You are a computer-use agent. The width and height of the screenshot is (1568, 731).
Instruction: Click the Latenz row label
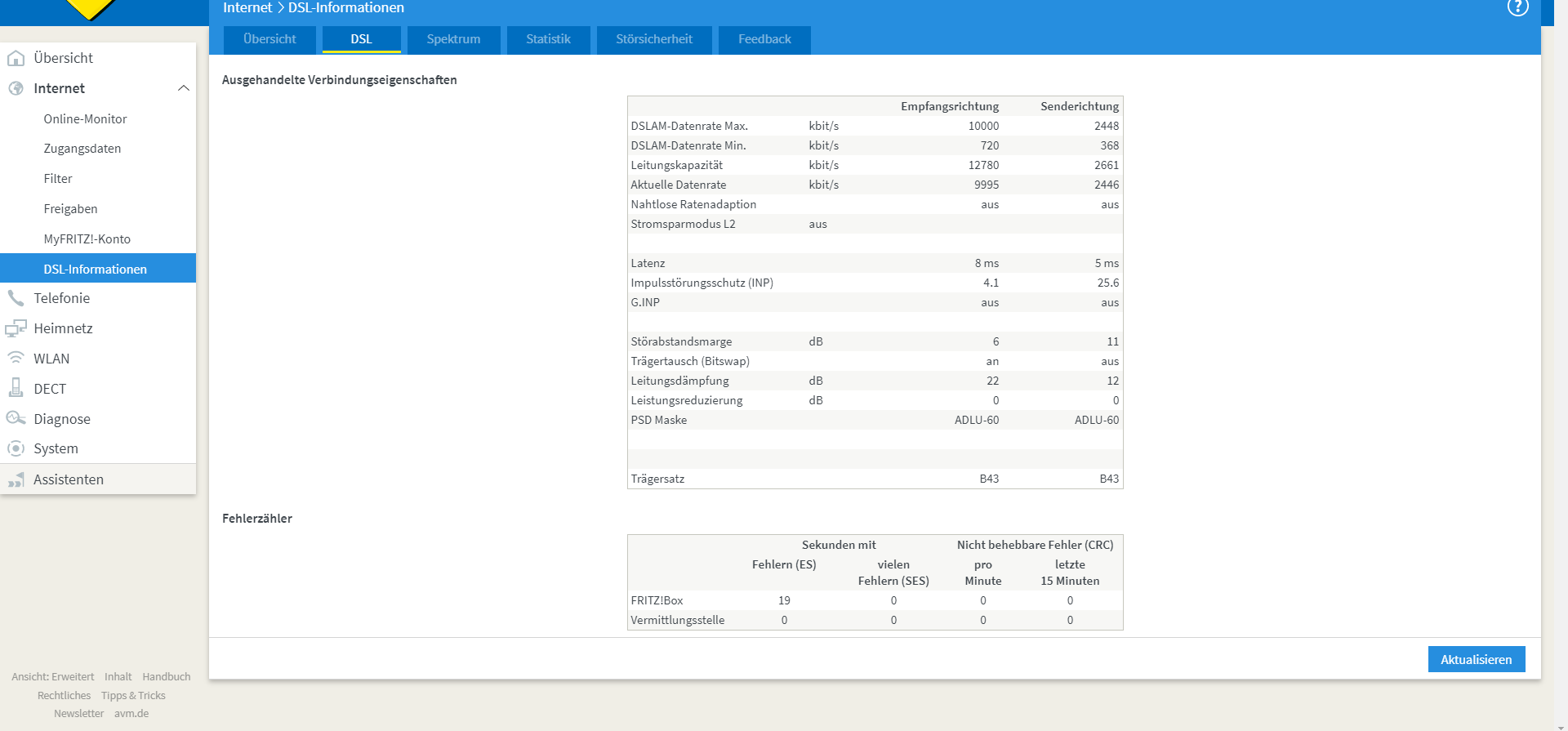648,263
